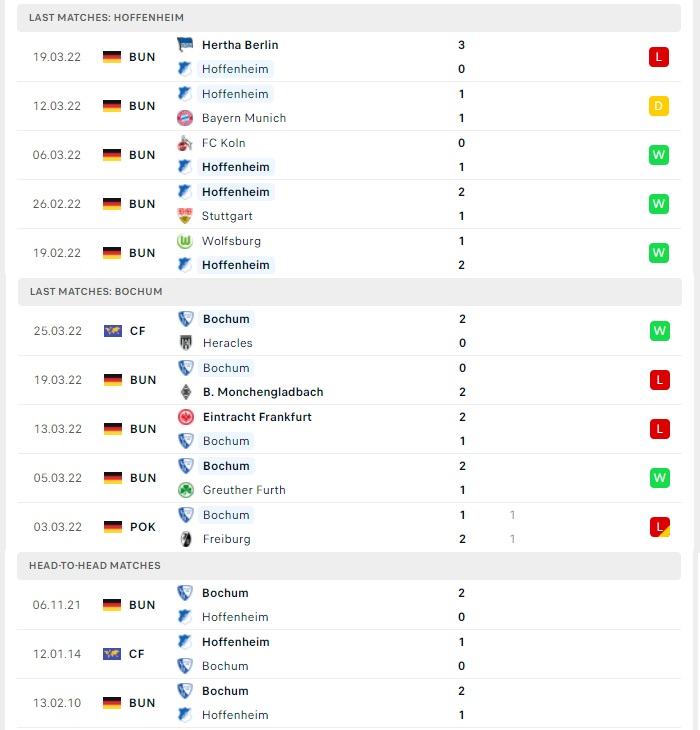Select the 06.11.21 Bochum vs Hoffenheim match row

[x=349, y=605]
